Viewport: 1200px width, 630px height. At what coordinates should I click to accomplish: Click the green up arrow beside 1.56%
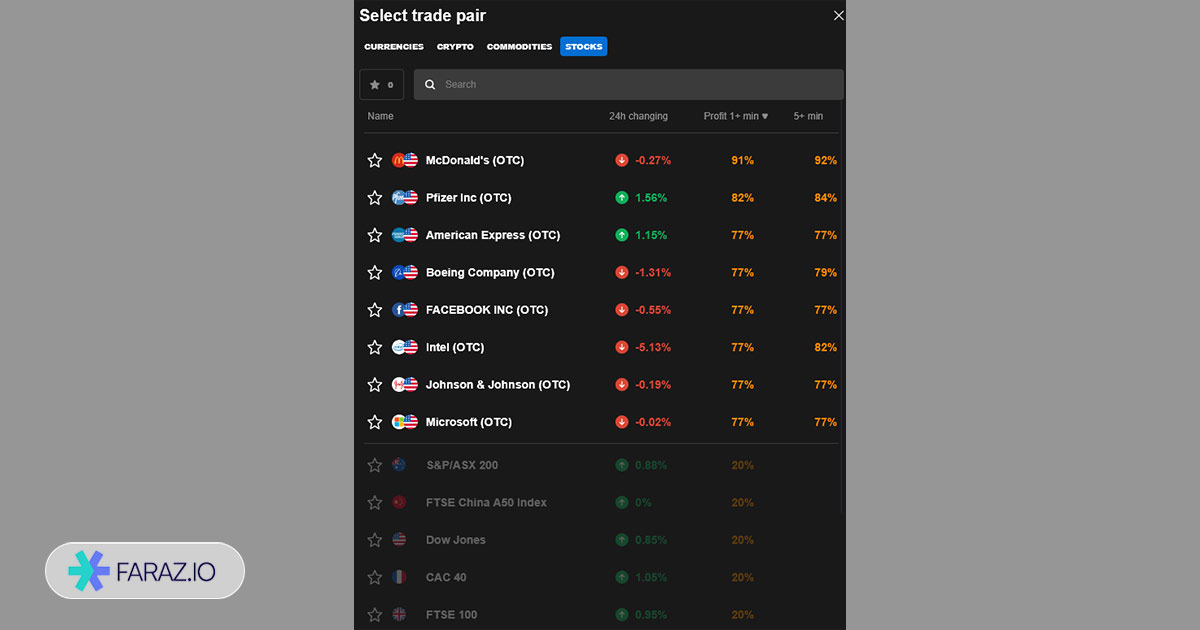coord(622,198)
